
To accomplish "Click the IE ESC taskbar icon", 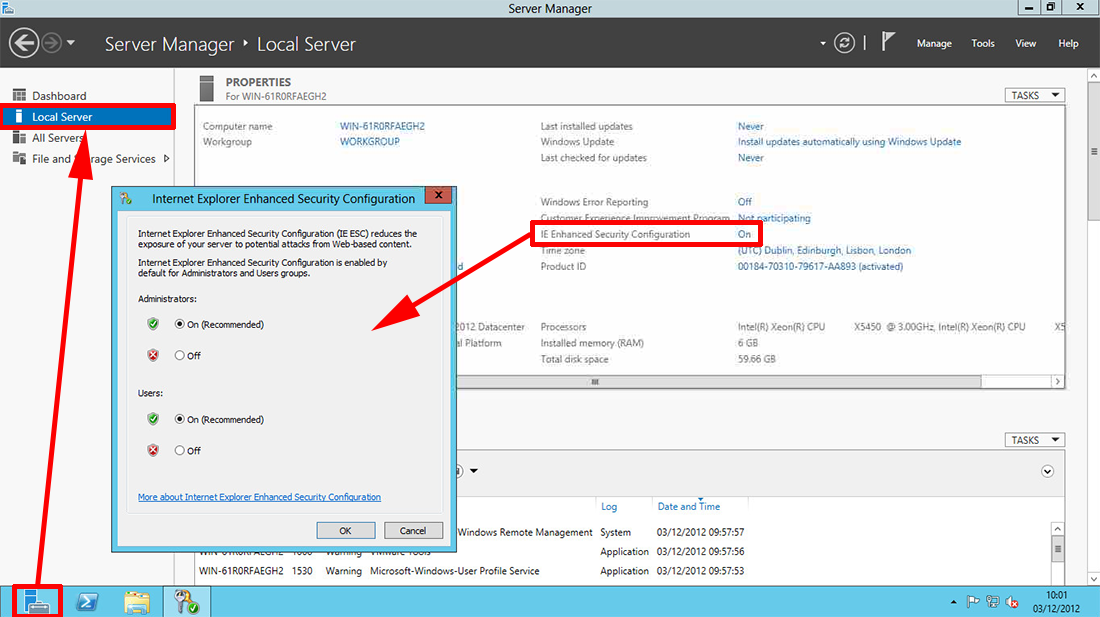I will (x=187, y=602).
